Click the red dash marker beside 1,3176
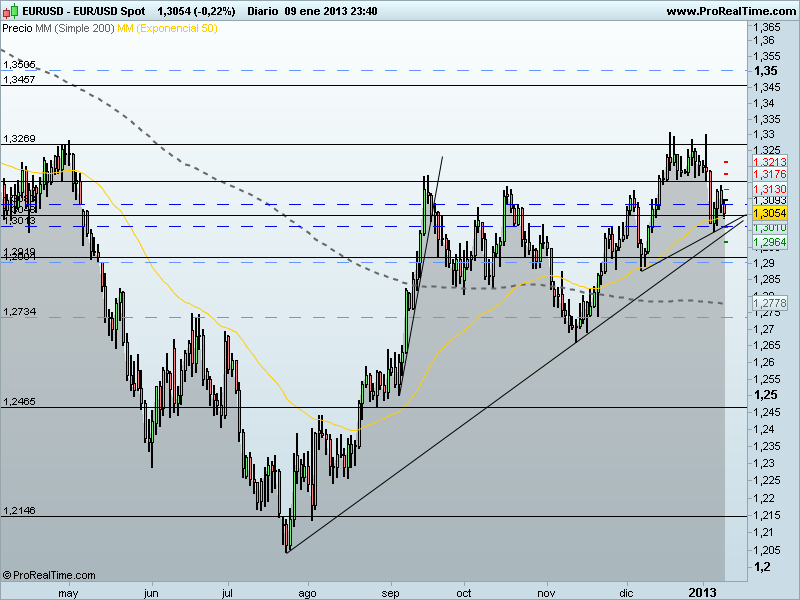The width and height of the screenshot is (800, 600). point(726,174)
